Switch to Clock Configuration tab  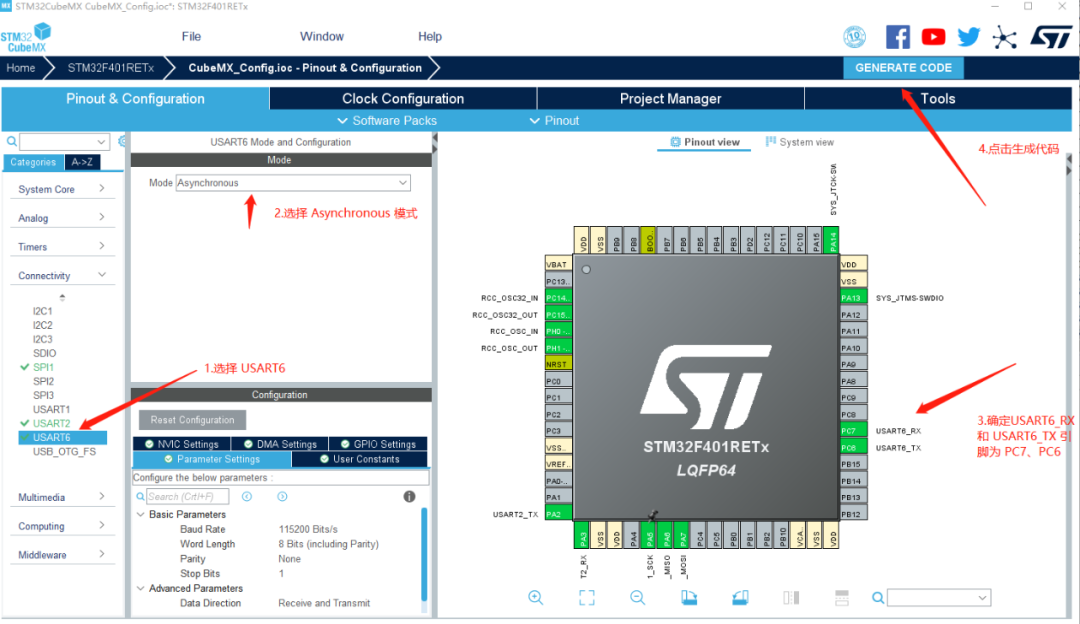click(x=403, y=98)
